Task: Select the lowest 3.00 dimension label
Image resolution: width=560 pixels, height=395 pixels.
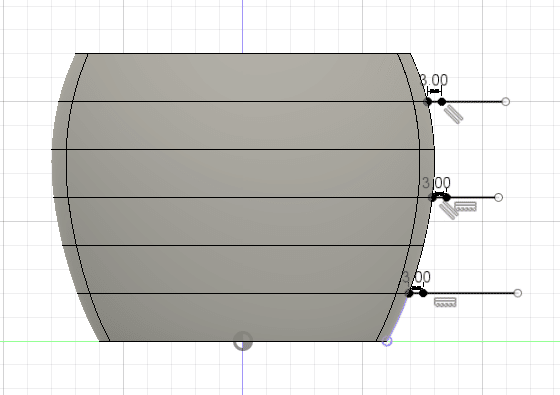Action: pos(416,277)
